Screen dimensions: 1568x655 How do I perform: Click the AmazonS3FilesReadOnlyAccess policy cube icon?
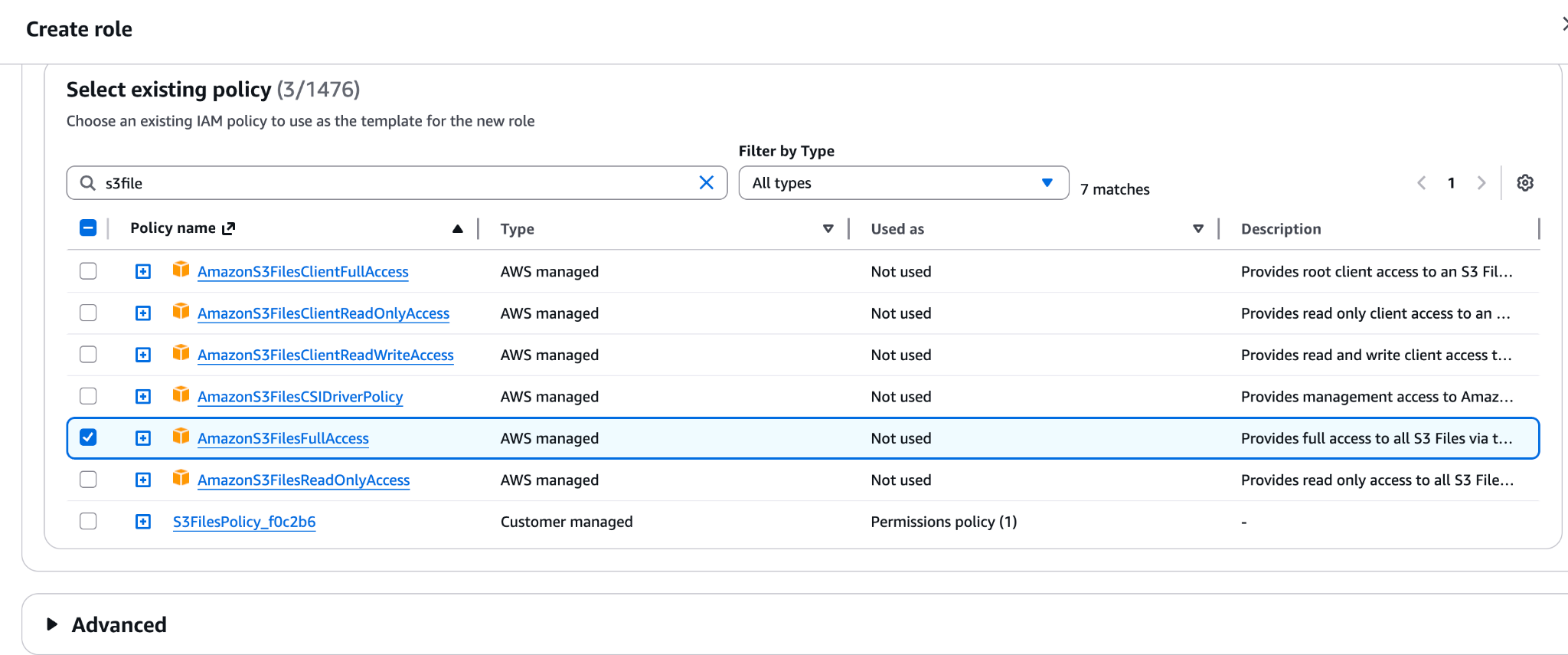pos(181,477)
